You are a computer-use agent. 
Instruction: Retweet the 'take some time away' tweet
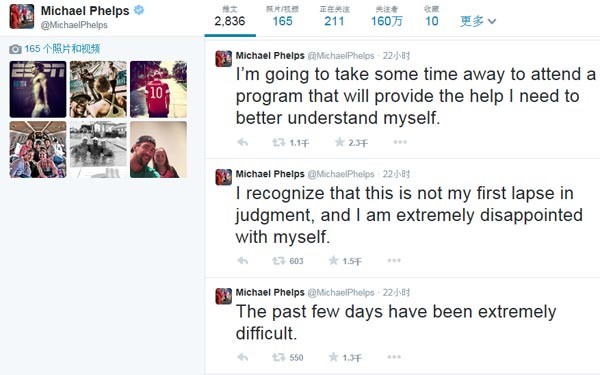pos(279,143)
